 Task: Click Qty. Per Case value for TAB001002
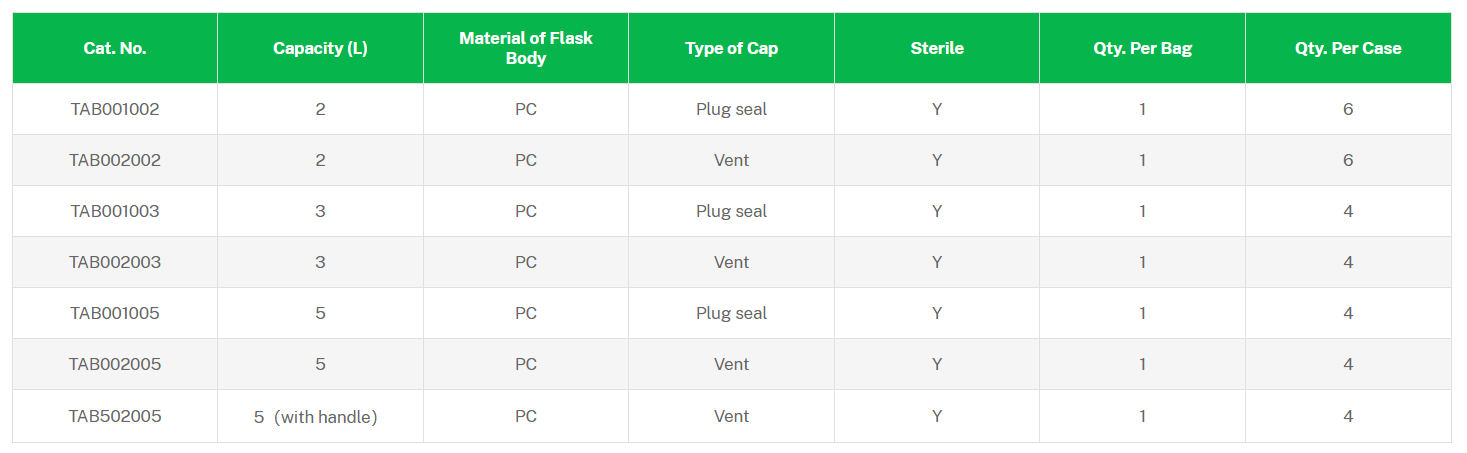[x=1348, y=109]
